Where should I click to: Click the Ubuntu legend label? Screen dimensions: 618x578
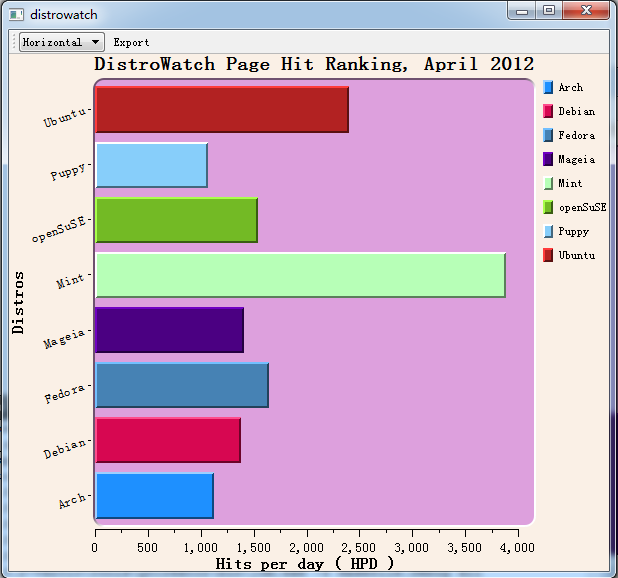tap(577, 255)
